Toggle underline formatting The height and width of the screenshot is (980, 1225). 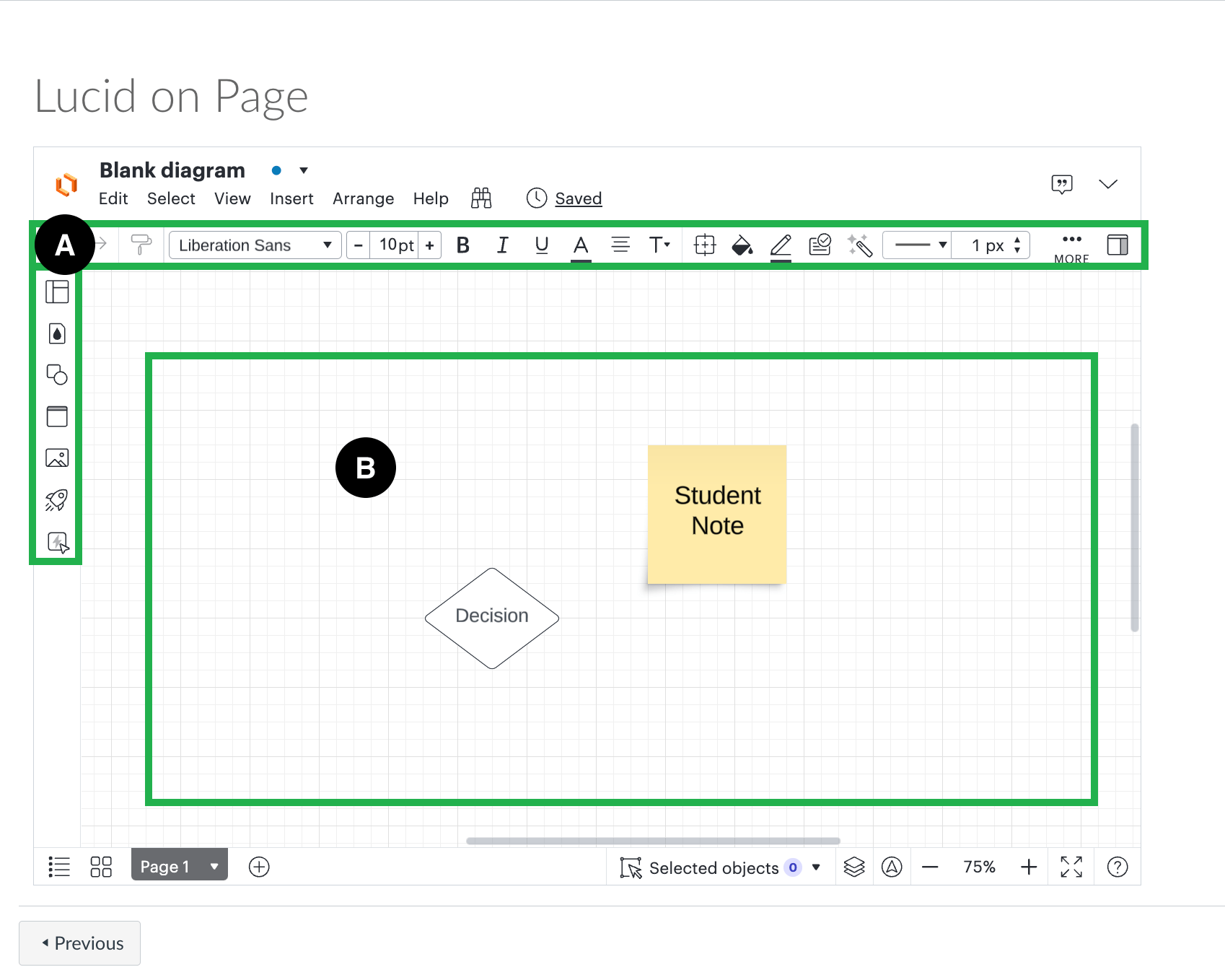tap(542, 245)
